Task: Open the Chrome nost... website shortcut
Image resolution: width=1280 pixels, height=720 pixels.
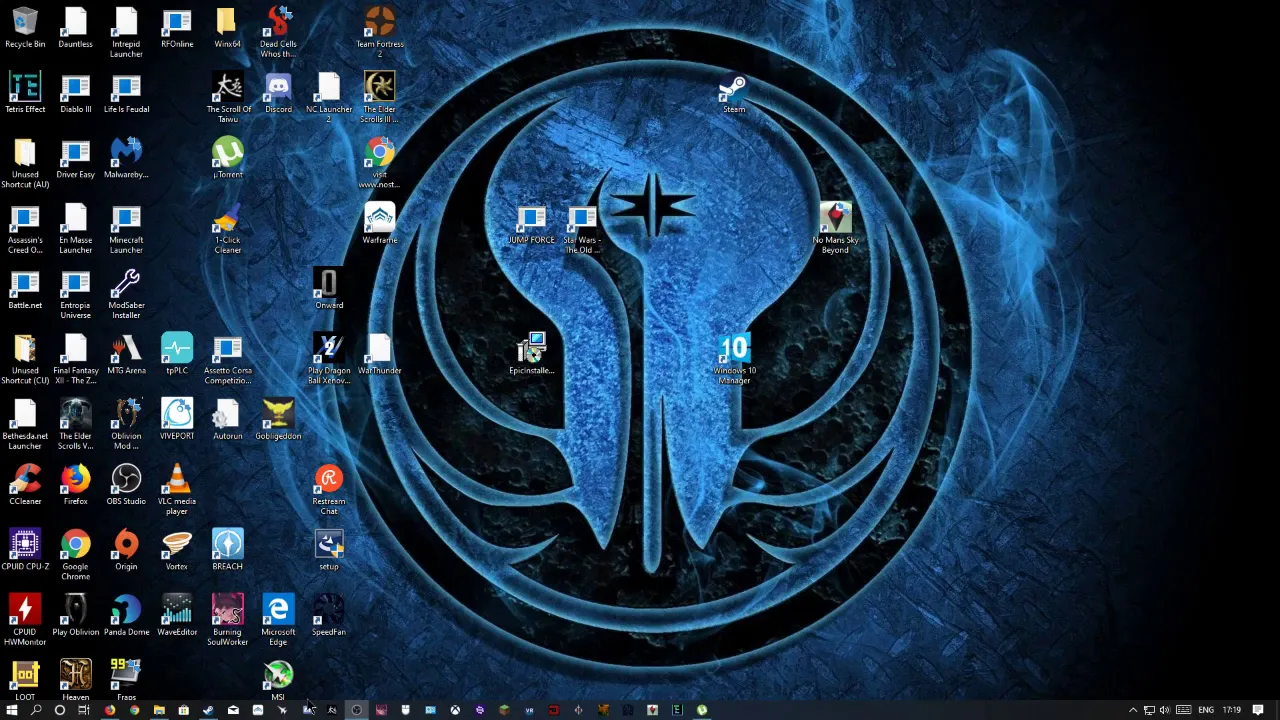Action: pos(380,162)
